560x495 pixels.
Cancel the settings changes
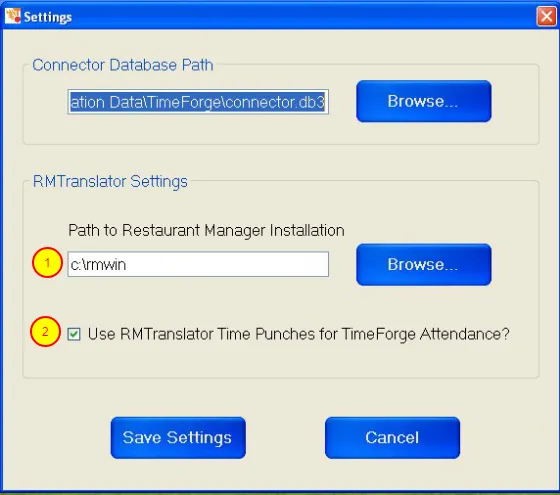tap(392, 438)
